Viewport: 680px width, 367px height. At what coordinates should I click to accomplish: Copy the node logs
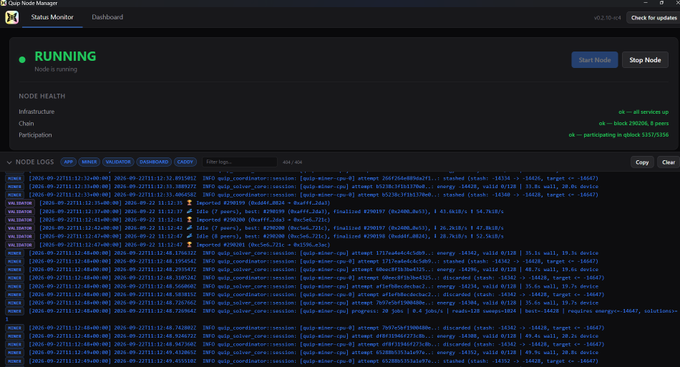pyautogui.click(x=642, y=162)
